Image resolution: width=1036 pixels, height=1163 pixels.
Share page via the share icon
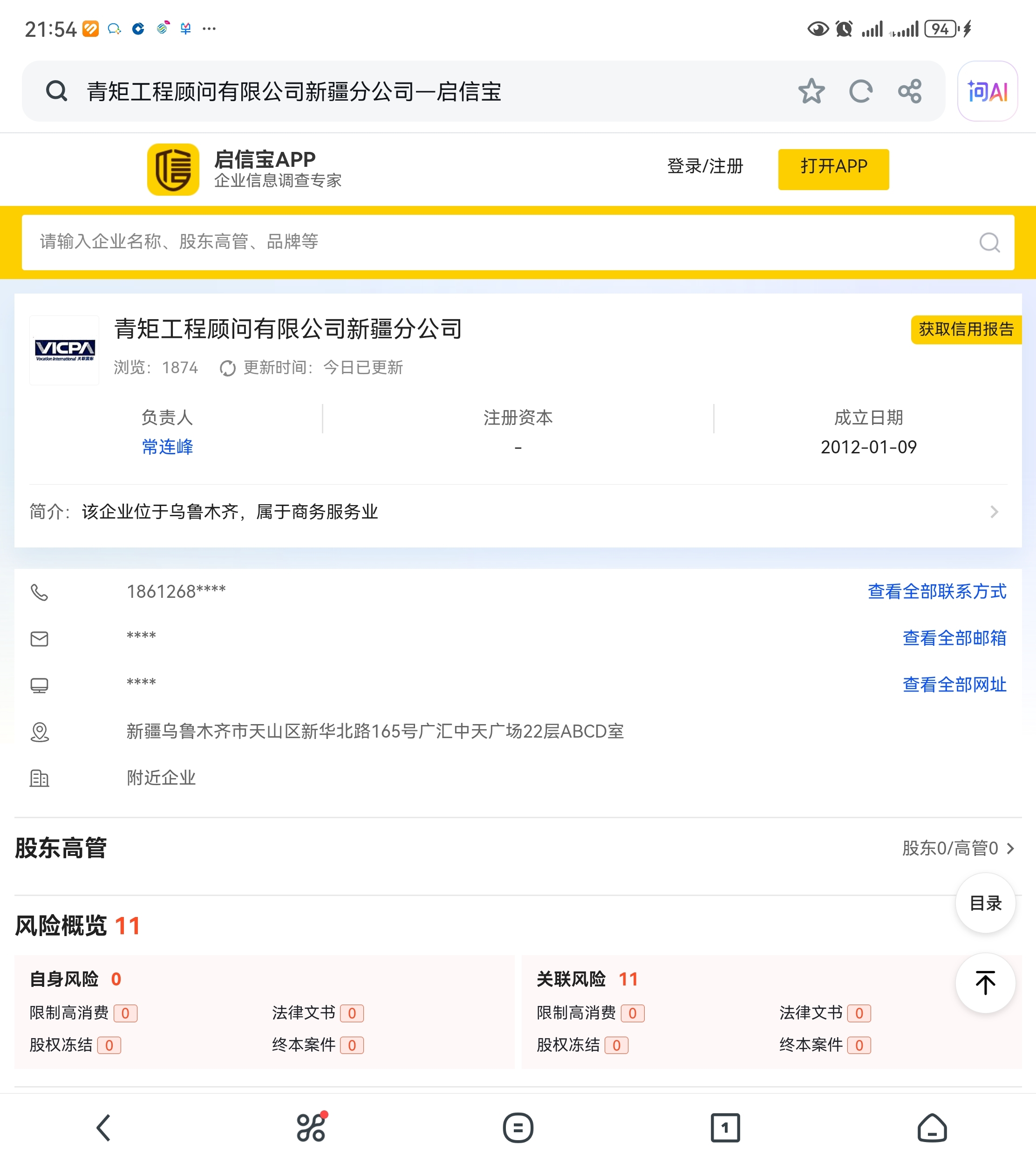[x=910, y=91]
